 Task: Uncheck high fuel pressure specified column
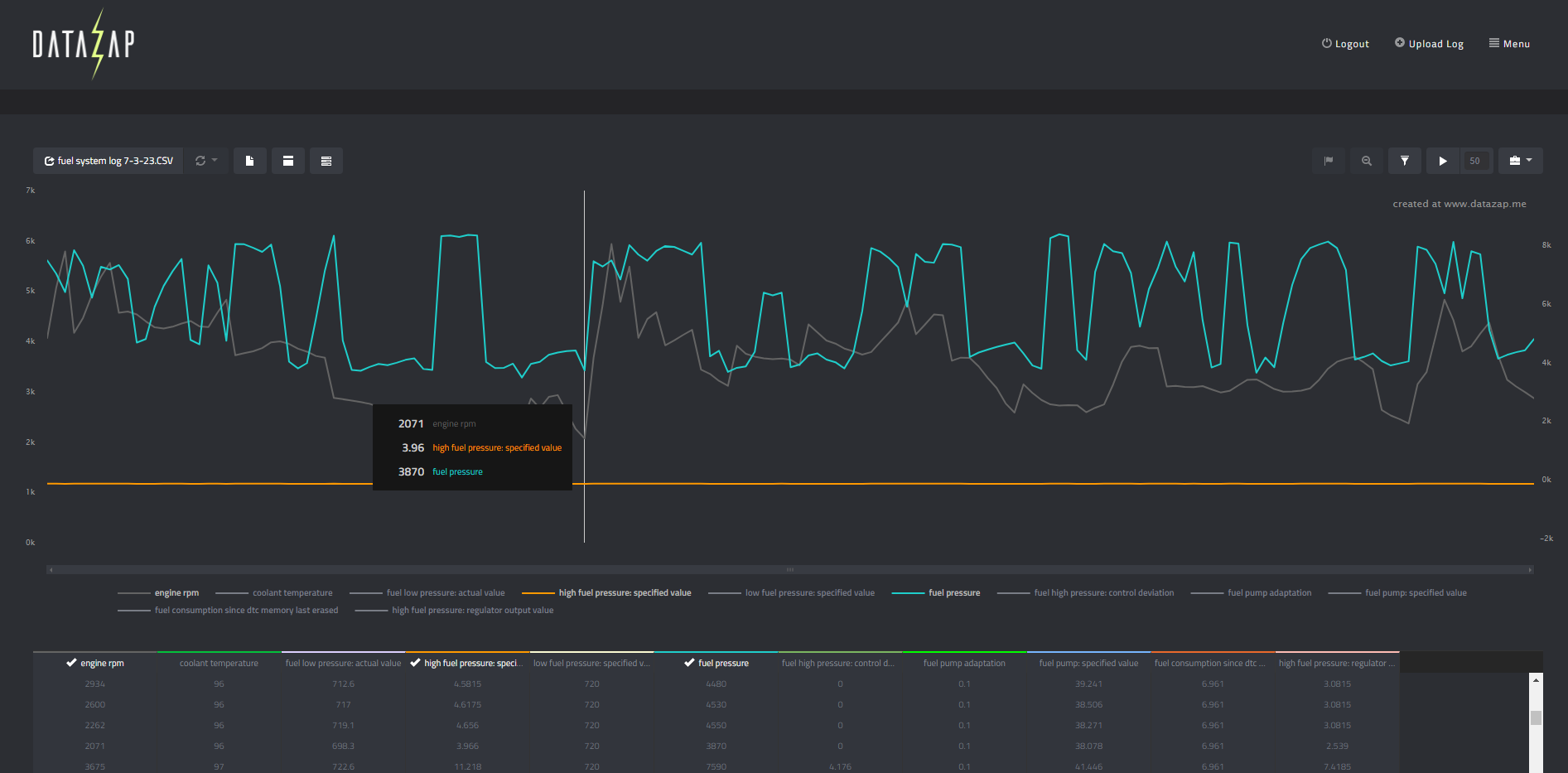tap(415, 663)
